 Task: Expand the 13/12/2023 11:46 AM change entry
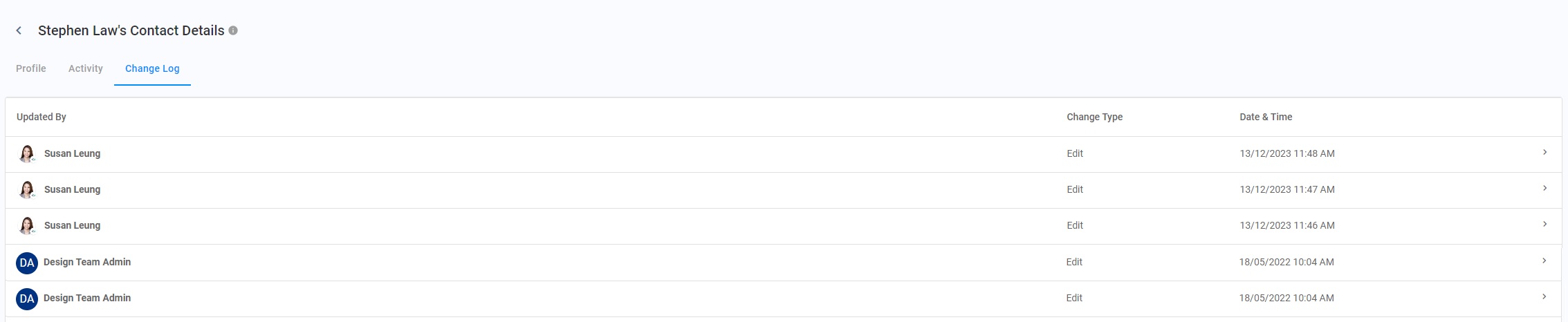tap(1544, 225)
